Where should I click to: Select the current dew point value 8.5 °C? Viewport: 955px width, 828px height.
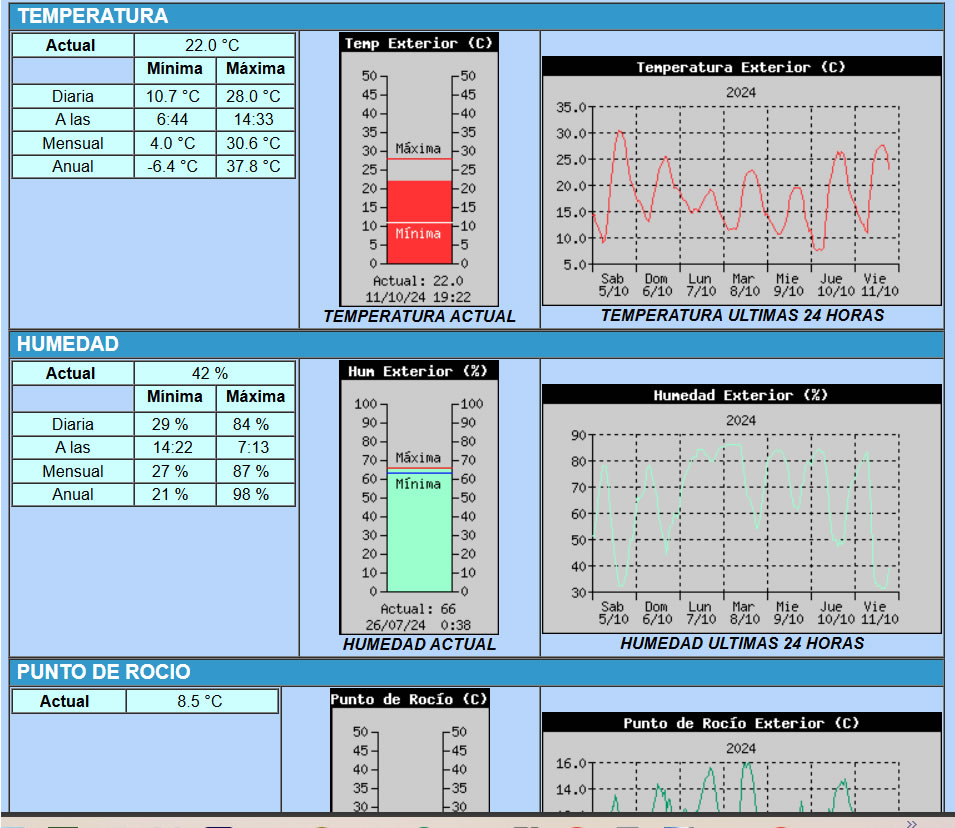point(200,701)
